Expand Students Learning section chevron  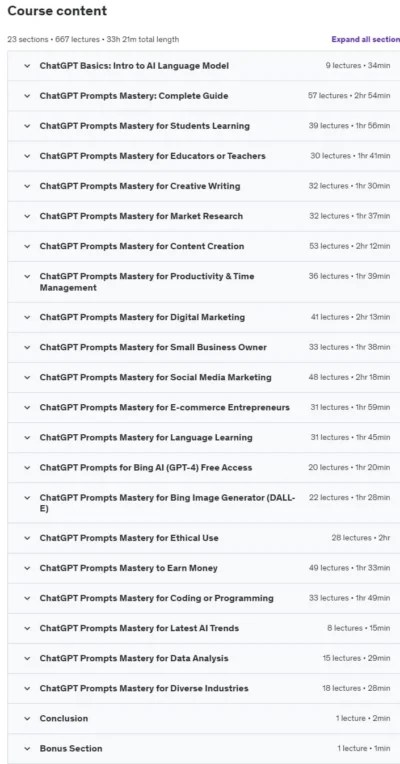(27, 126)
